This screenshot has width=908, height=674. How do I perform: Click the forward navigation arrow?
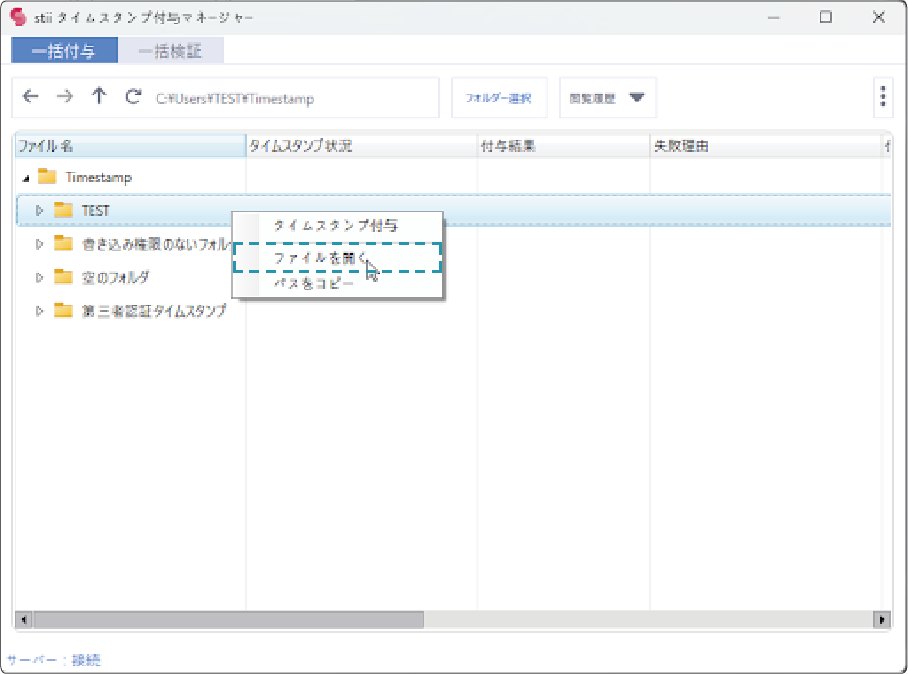point(64,97)
